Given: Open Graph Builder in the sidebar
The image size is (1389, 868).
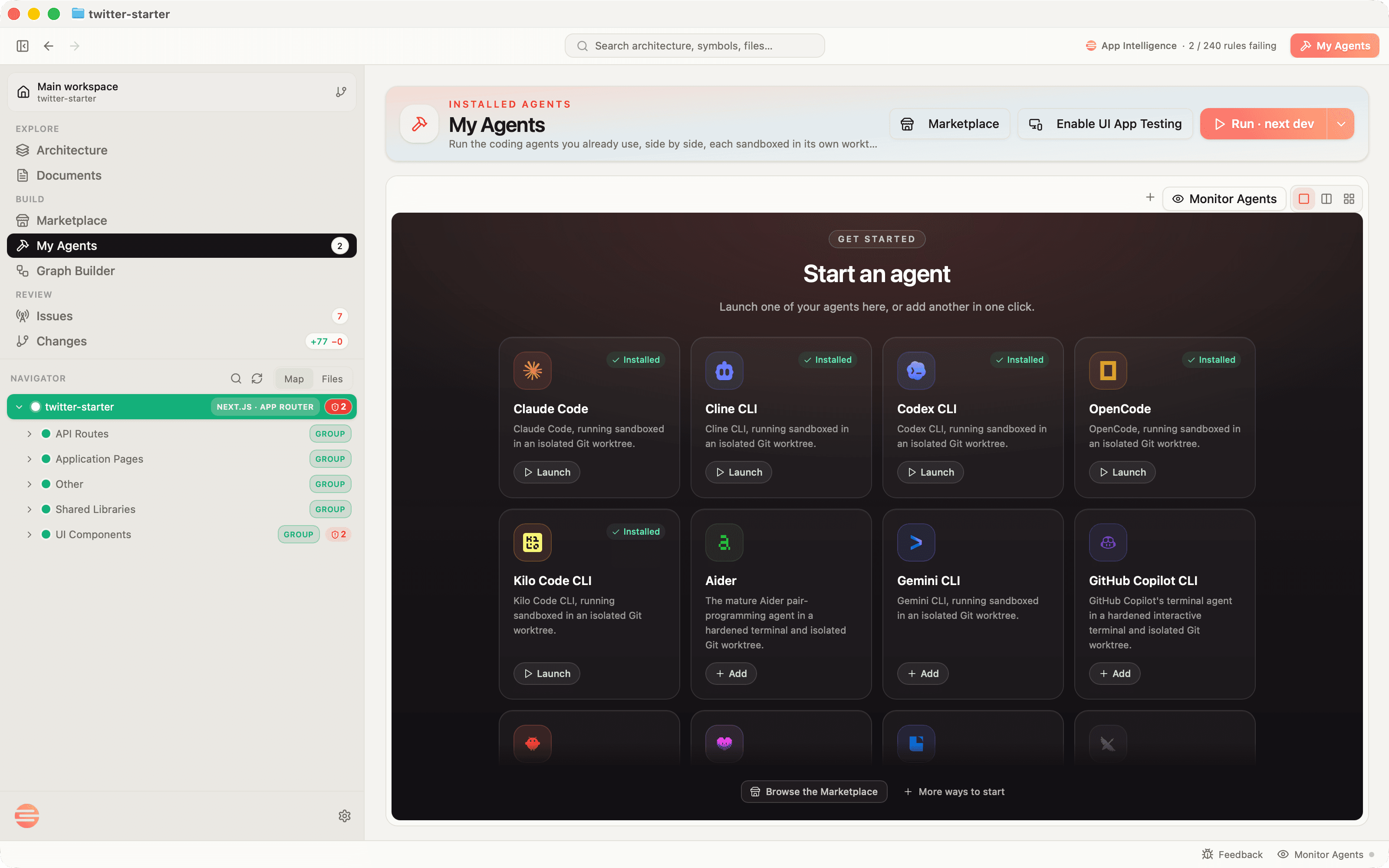Looking at the screenshot, I should click(x=181, y=271).
